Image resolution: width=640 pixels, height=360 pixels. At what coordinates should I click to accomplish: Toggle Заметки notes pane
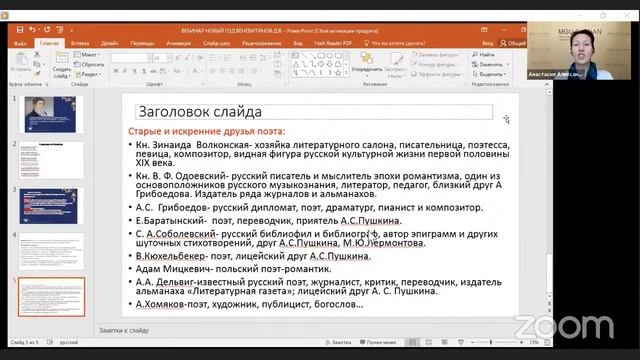[338, 342]
